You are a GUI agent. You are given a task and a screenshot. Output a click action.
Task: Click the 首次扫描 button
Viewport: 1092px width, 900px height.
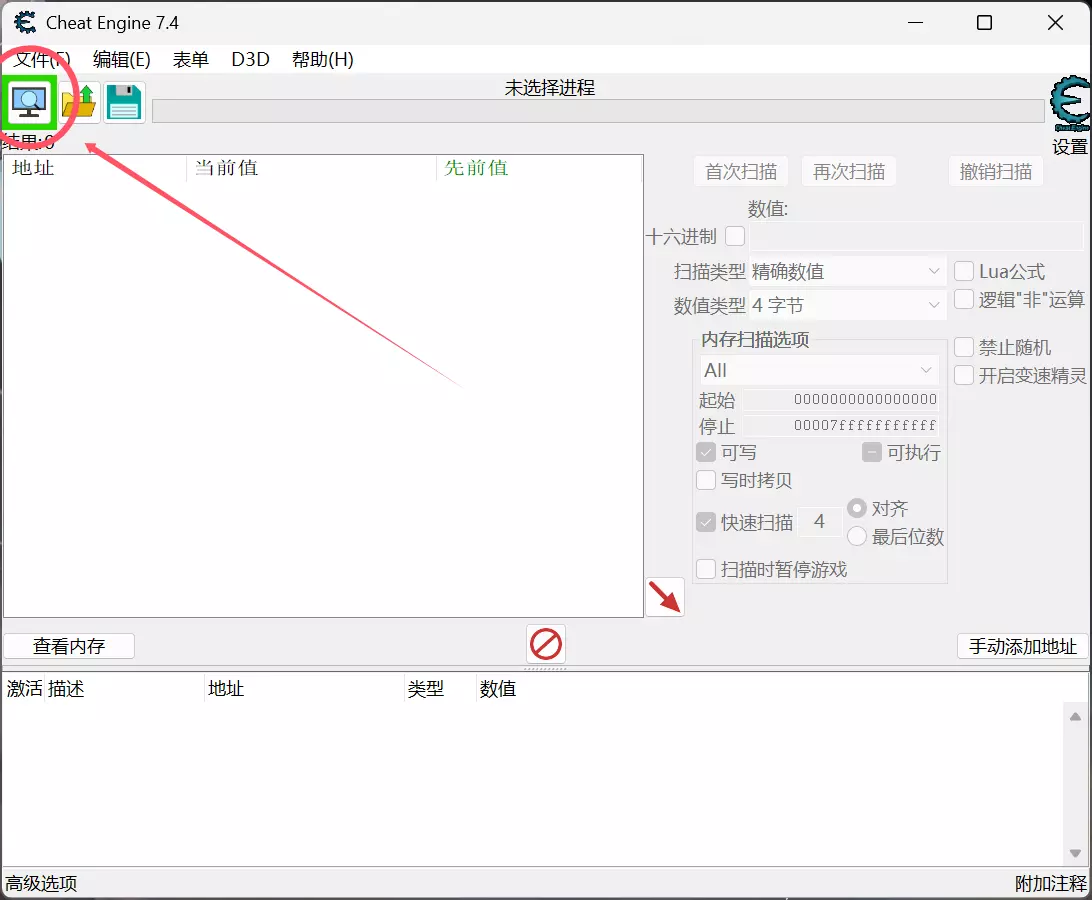click(741, 171)
